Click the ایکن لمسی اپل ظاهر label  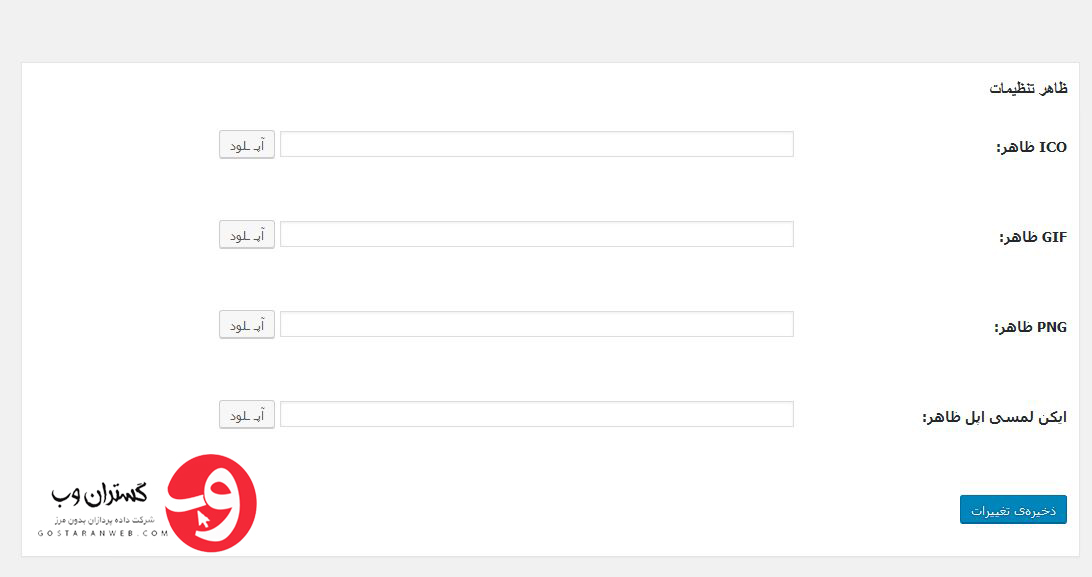pyautogui.click(x=994, y=418)
